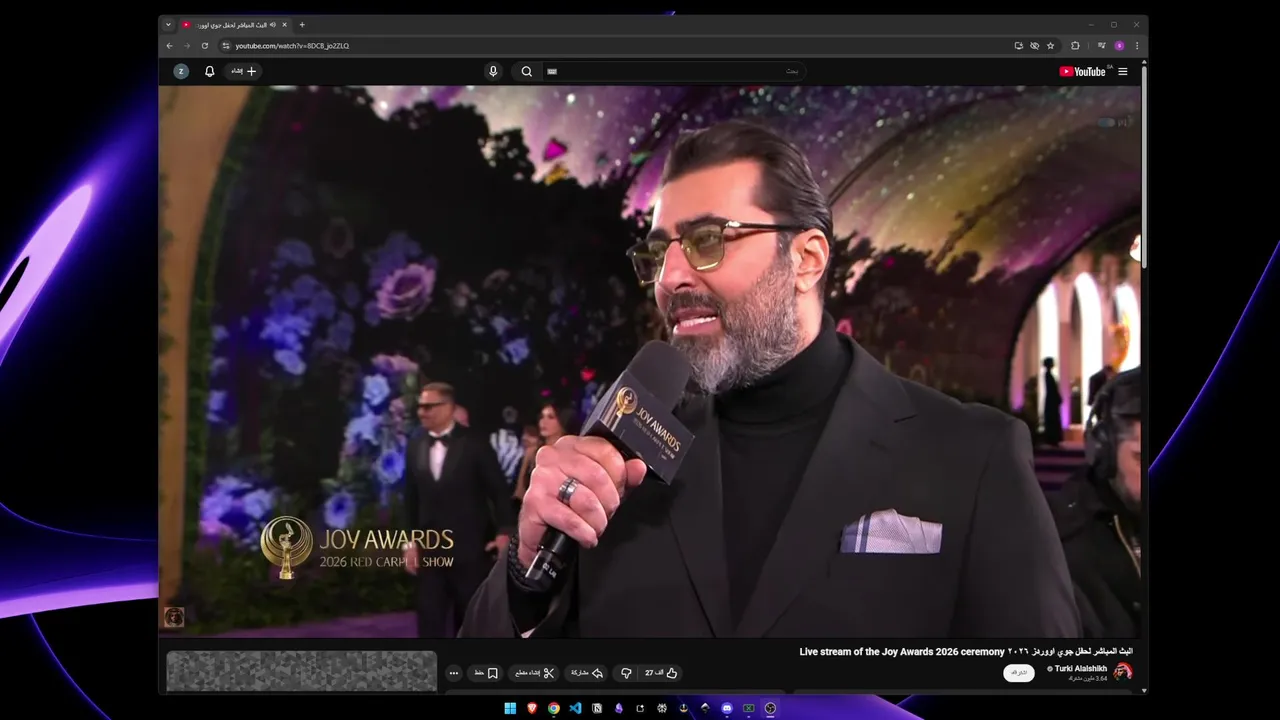This screenshot has width=1280, height=720.
Task: Dislike the video with thumbs down
Action: coord(626,673)
